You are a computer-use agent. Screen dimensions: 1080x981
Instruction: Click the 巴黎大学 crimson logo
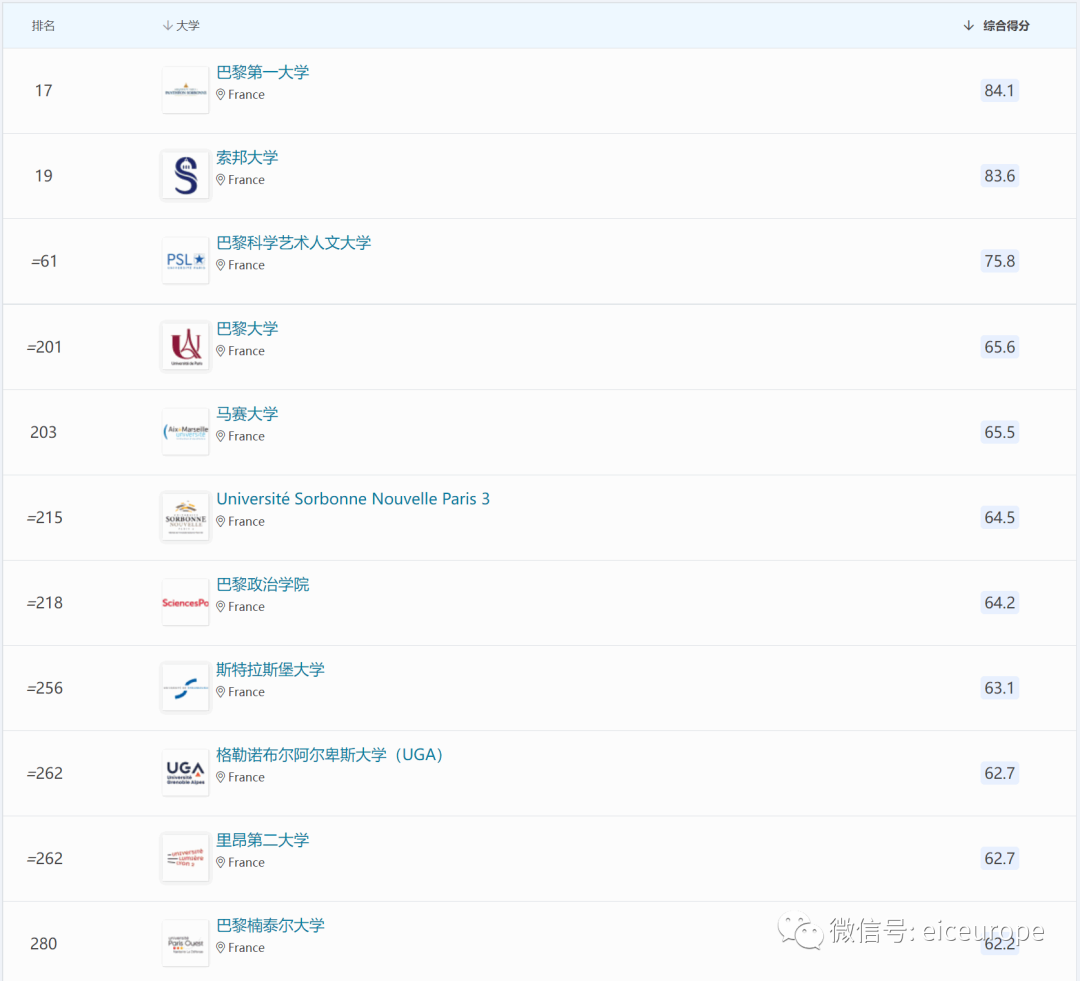[185, 347]
